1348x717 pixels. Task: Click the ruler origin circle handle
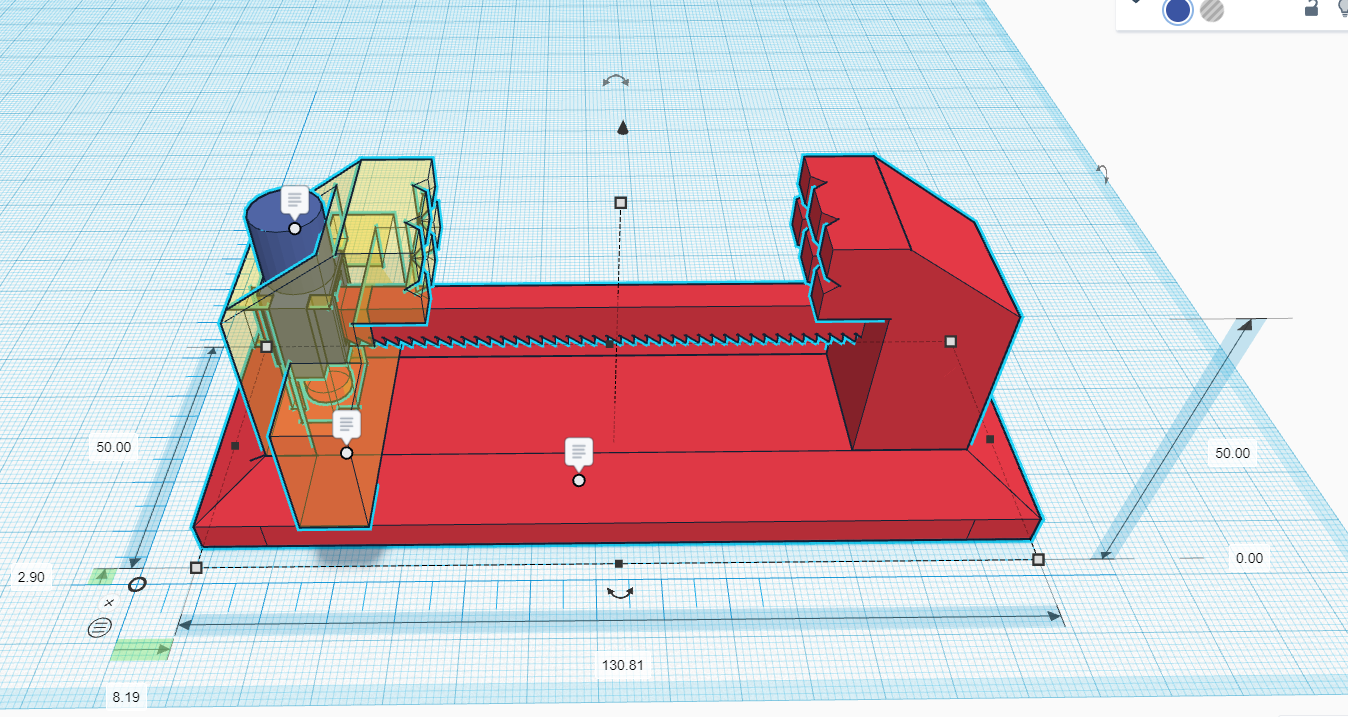(137, 584)
